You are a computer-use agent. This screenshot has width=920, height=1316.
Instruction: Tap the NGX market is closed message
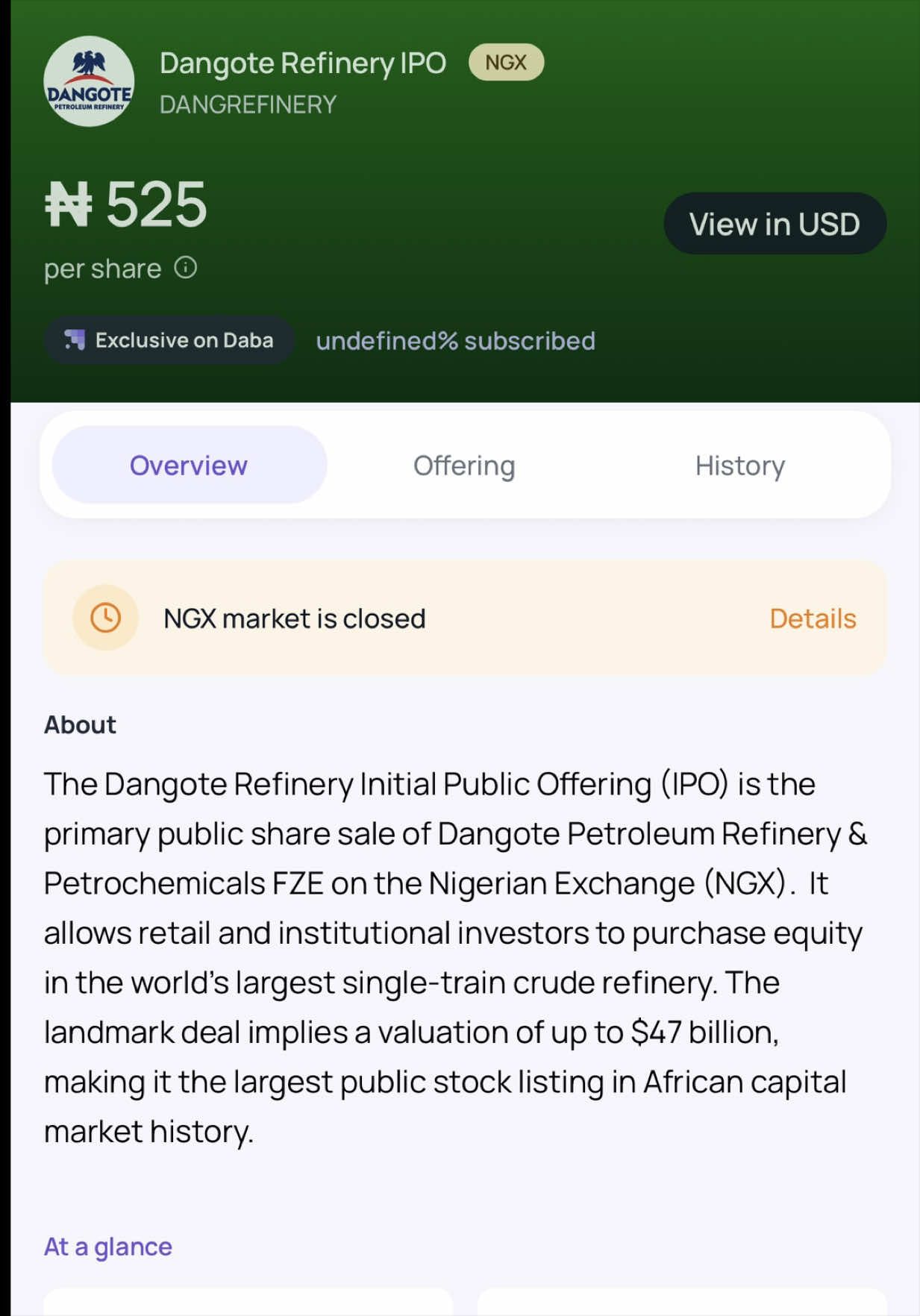(x=295, y=618)
